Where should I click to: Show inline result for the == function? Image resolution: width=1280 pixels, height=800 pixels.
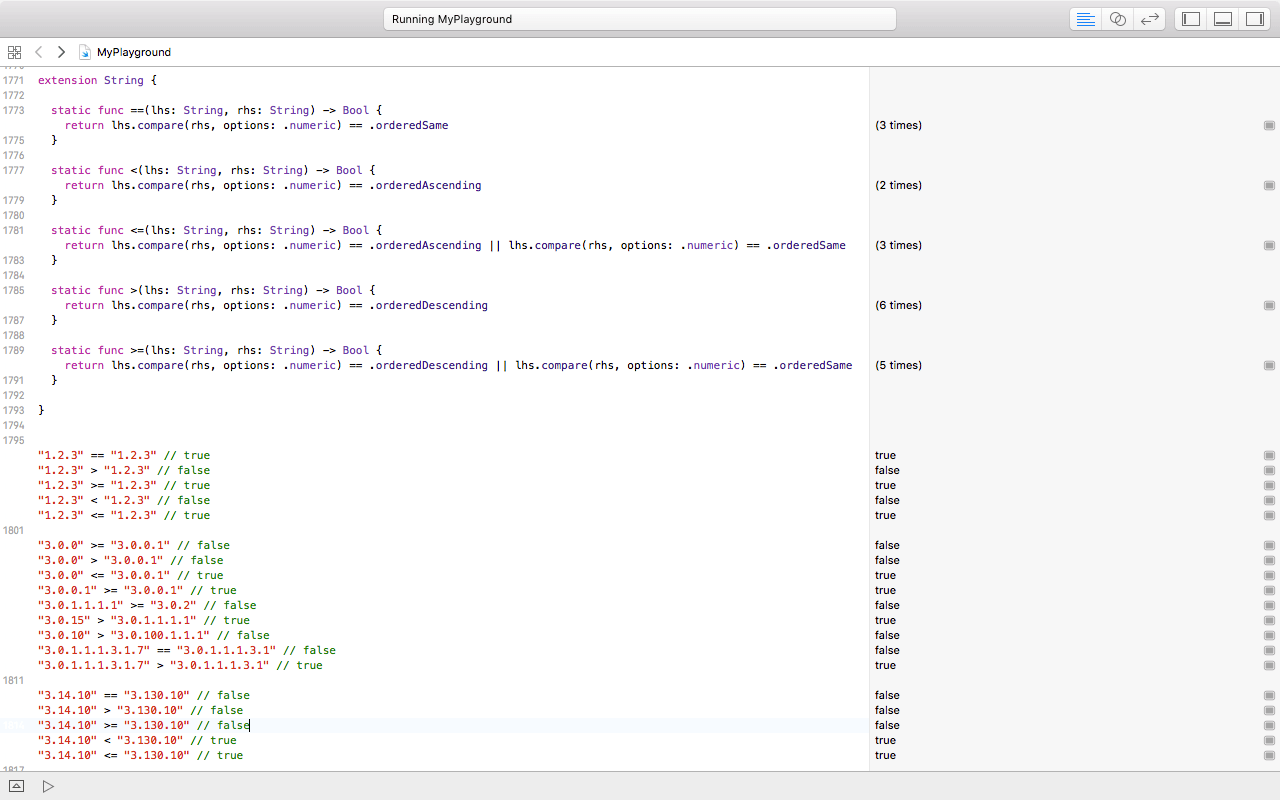tap(1269, 125)
